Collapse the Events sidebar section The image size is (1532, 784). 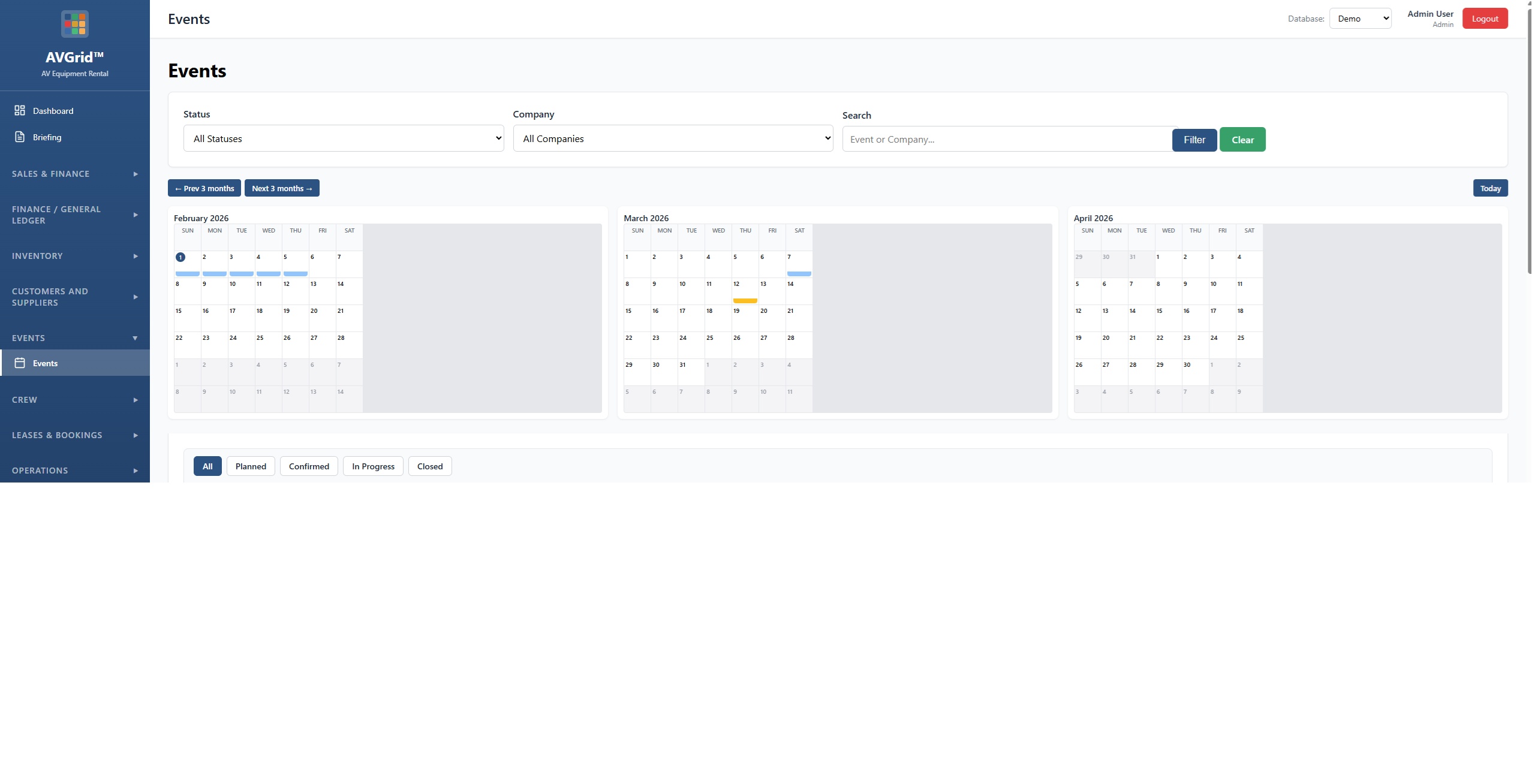pos(75,338)
